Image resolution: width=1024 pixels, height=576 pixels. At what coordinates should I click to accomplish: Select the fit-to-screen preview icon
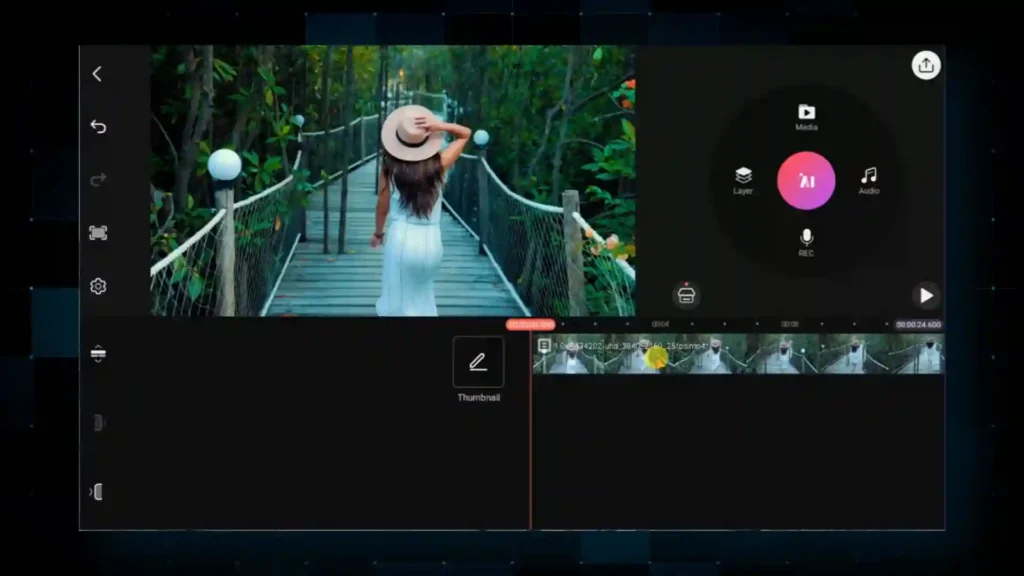point(97,231)
